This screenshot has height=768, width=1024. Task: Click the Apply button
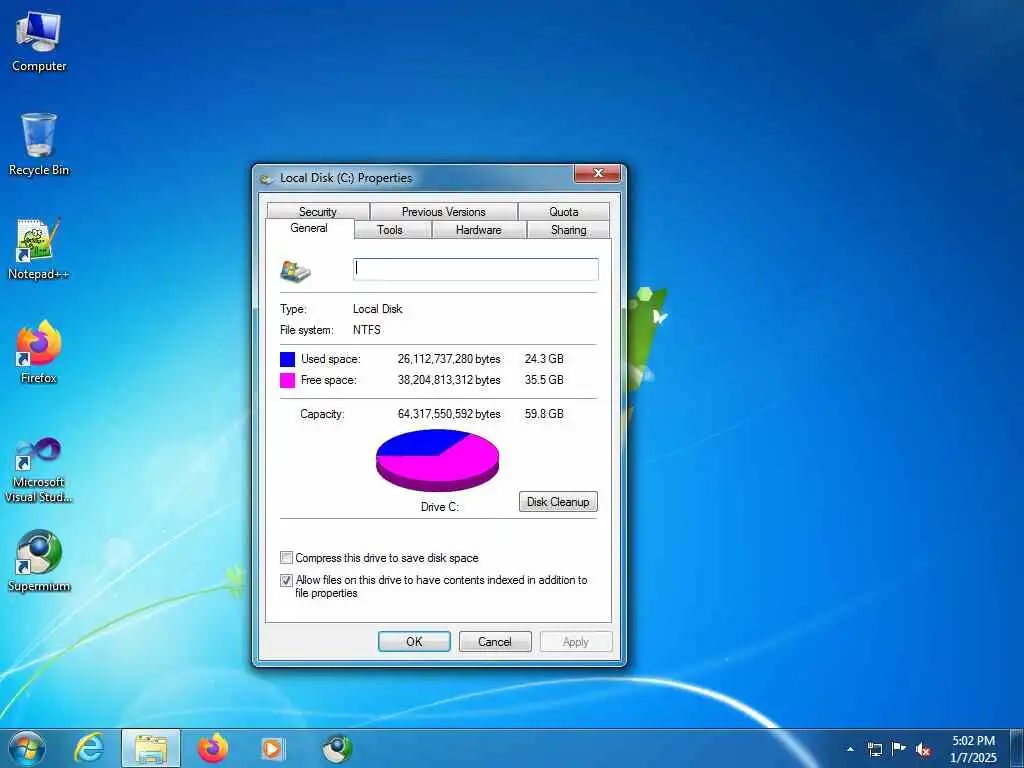576,641
